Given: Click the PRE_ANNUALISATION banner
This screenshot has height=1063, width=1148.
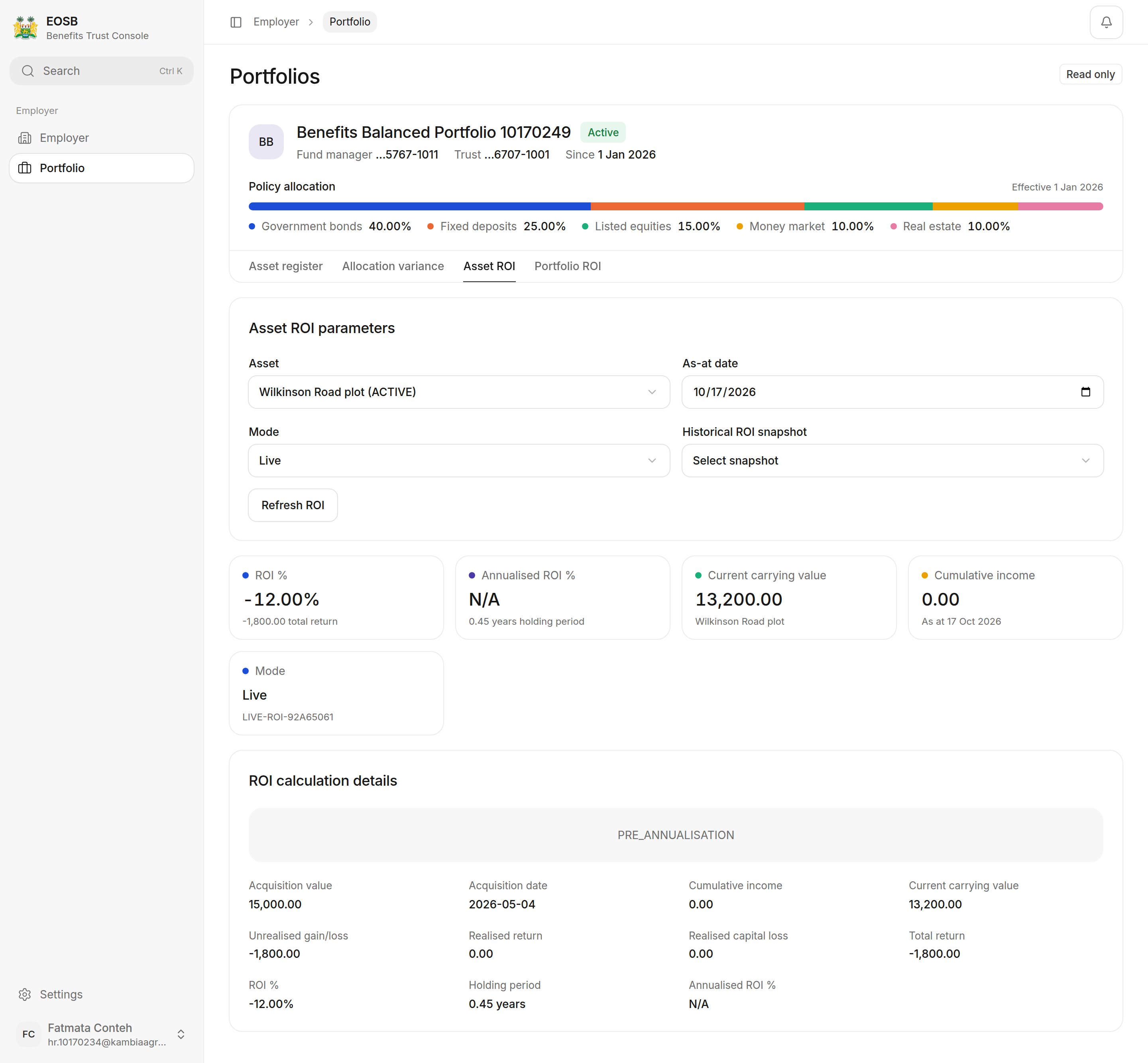Looking at the screenshot, I should pos(676,835).
